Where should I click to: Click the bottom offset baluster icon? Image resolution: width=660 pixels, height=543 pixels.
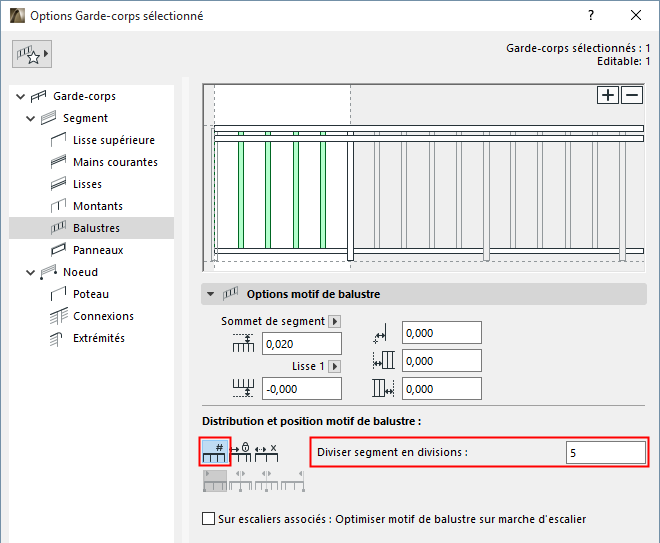[243, 388]
